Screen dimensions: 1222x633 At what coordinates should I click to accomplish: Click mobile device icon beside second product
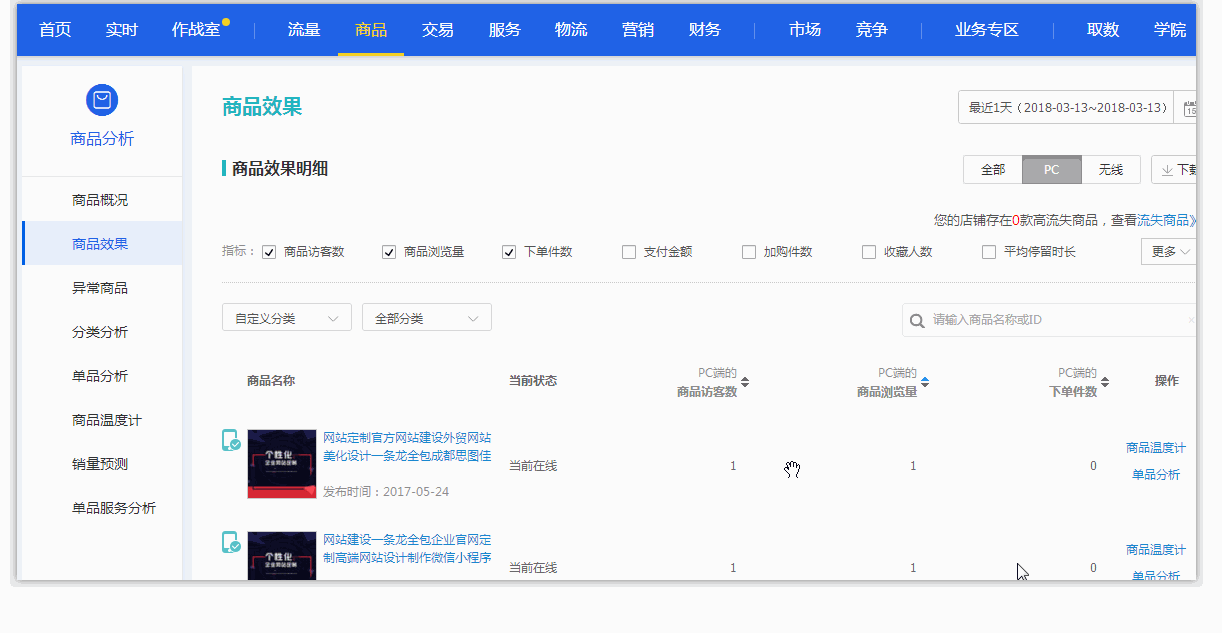click(231, 543)
